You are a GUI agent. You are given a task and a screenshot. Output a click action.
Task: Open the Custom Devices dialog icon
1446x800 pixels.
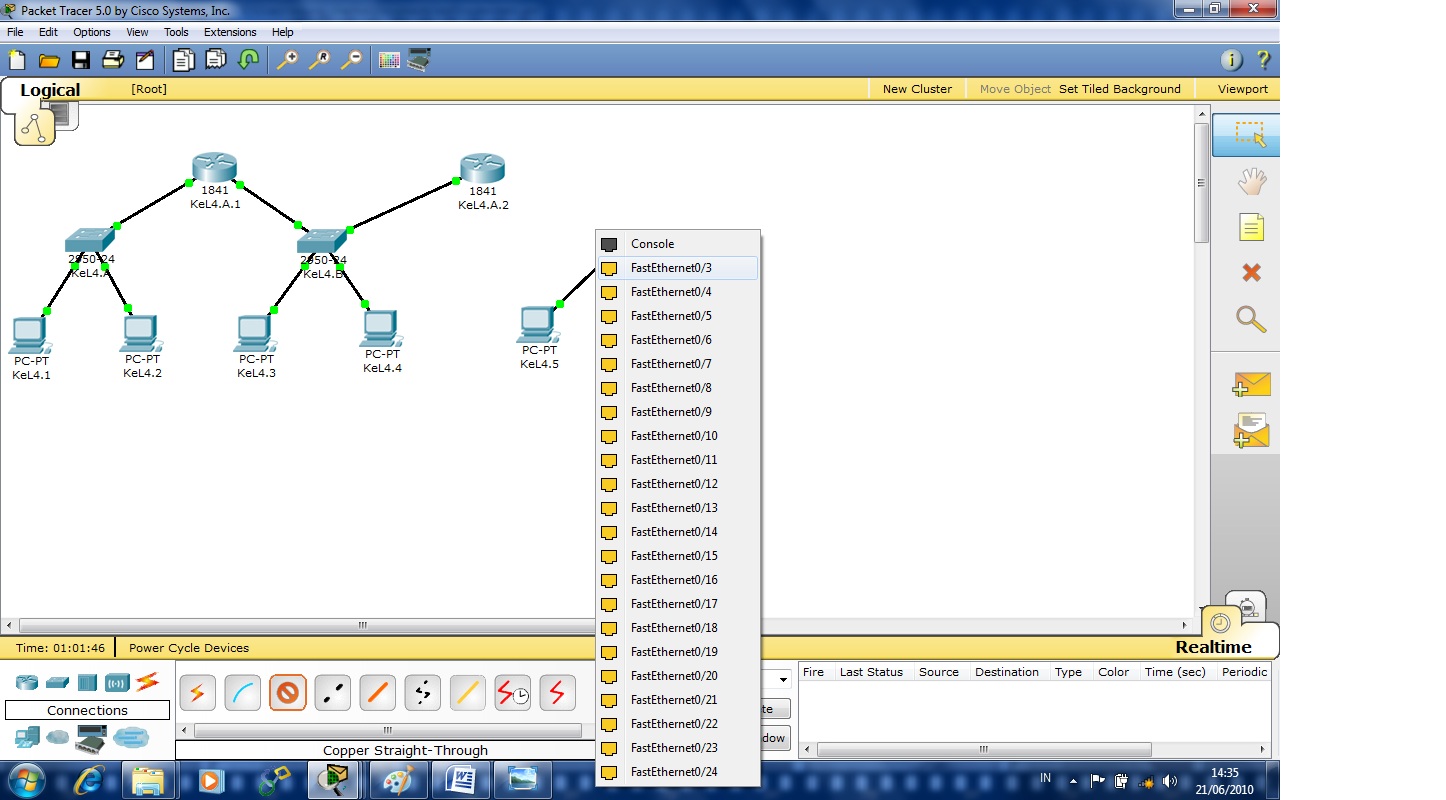pyautogui.click(x=419, y=60)
